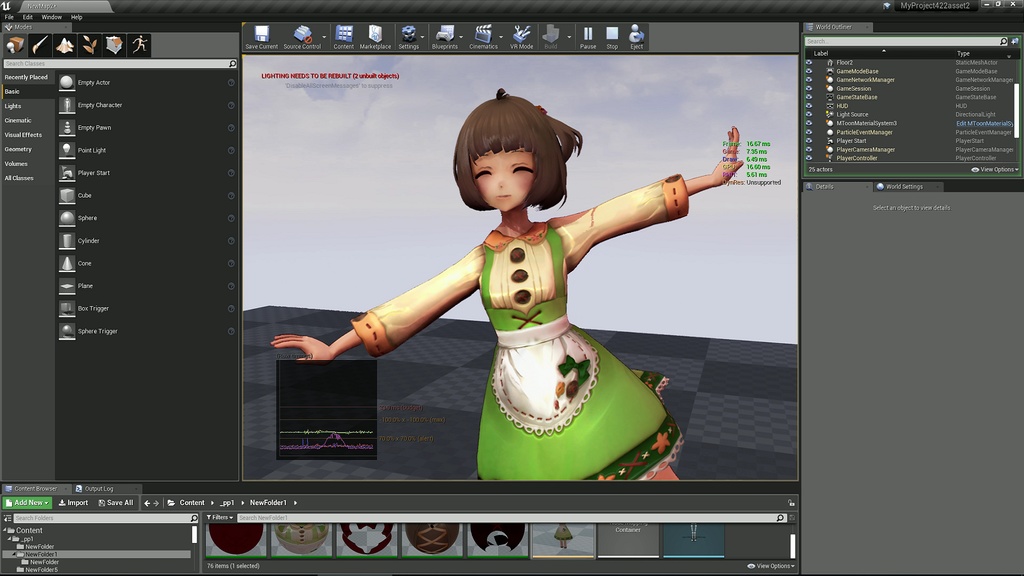Viewport: 1024px width, 576px height.
Task: Click the Search Folders input field
Action: 101,518
